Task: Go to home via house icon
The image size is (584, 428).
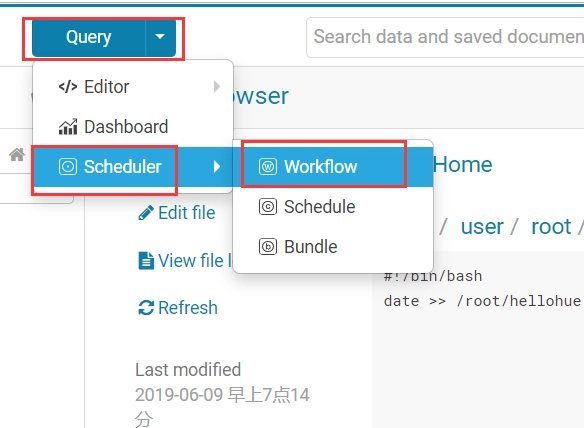Action: tap(17, 154)
